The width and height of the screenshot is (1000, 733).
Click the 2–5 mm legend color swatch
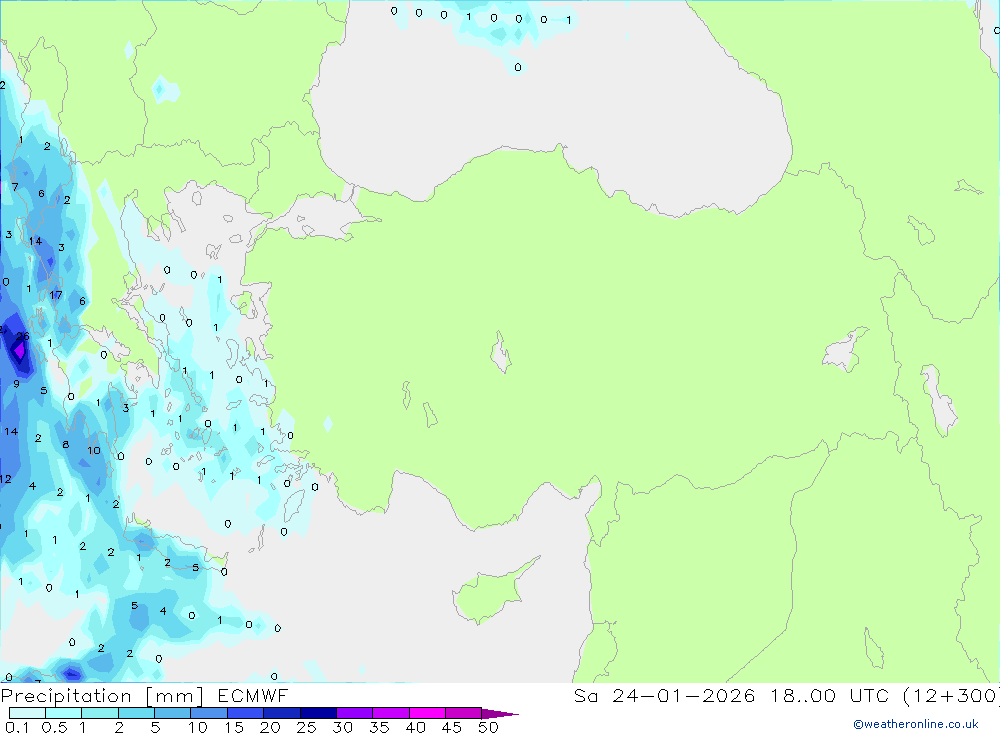click(x=136, y=713)
